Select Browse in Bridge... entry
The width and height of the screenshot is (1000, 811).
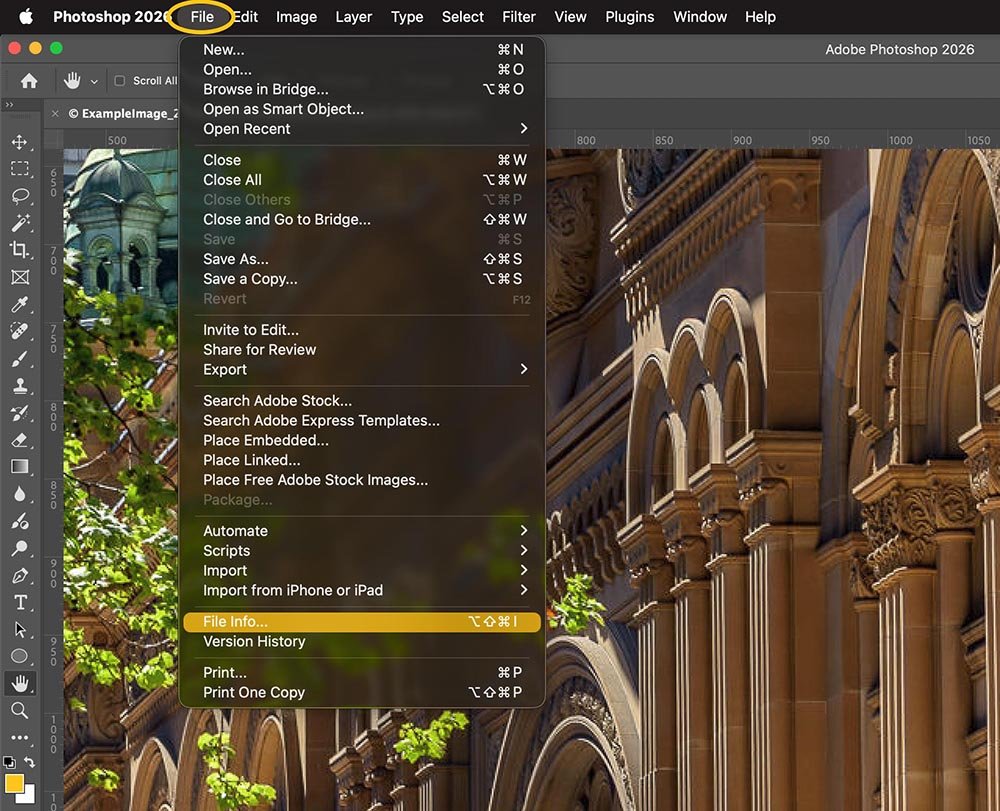click(x=362, y=89)
